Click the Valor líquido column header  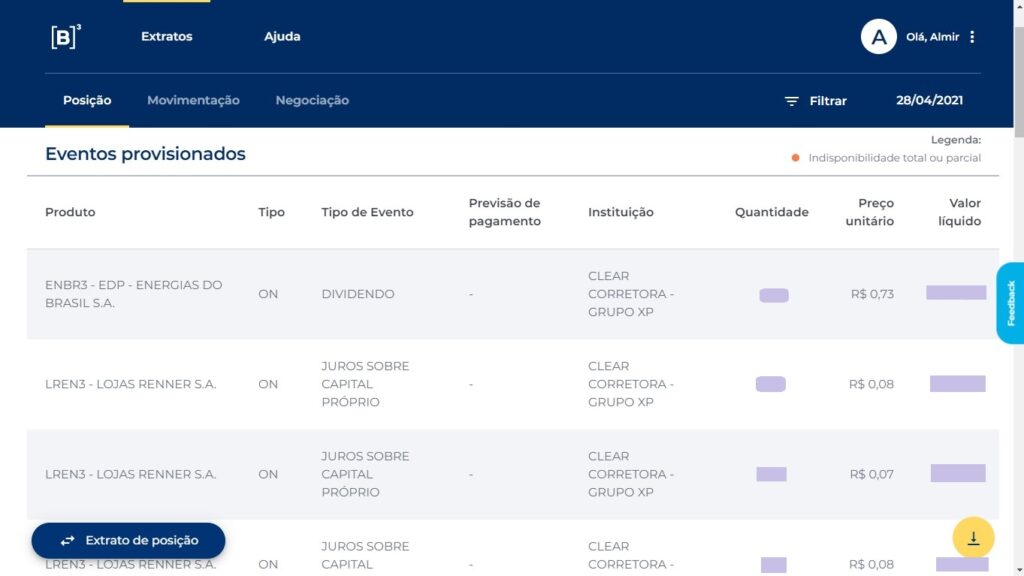click(959, 212)
